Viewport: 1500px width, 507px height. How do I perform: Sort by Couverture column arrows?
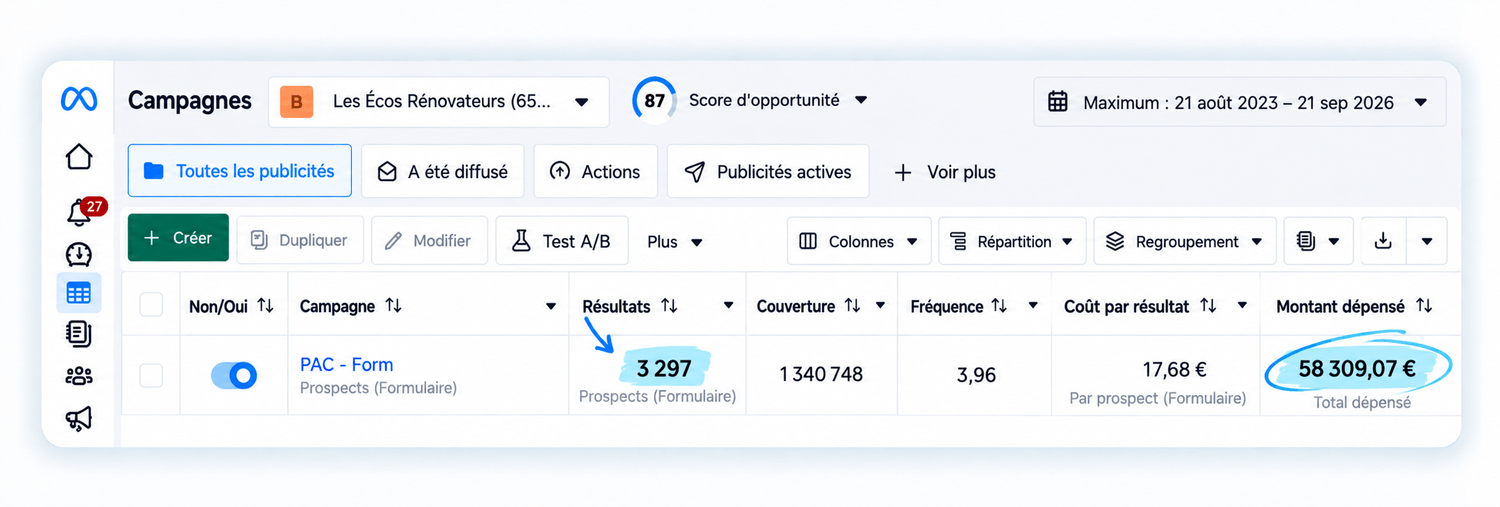(852, 306)
